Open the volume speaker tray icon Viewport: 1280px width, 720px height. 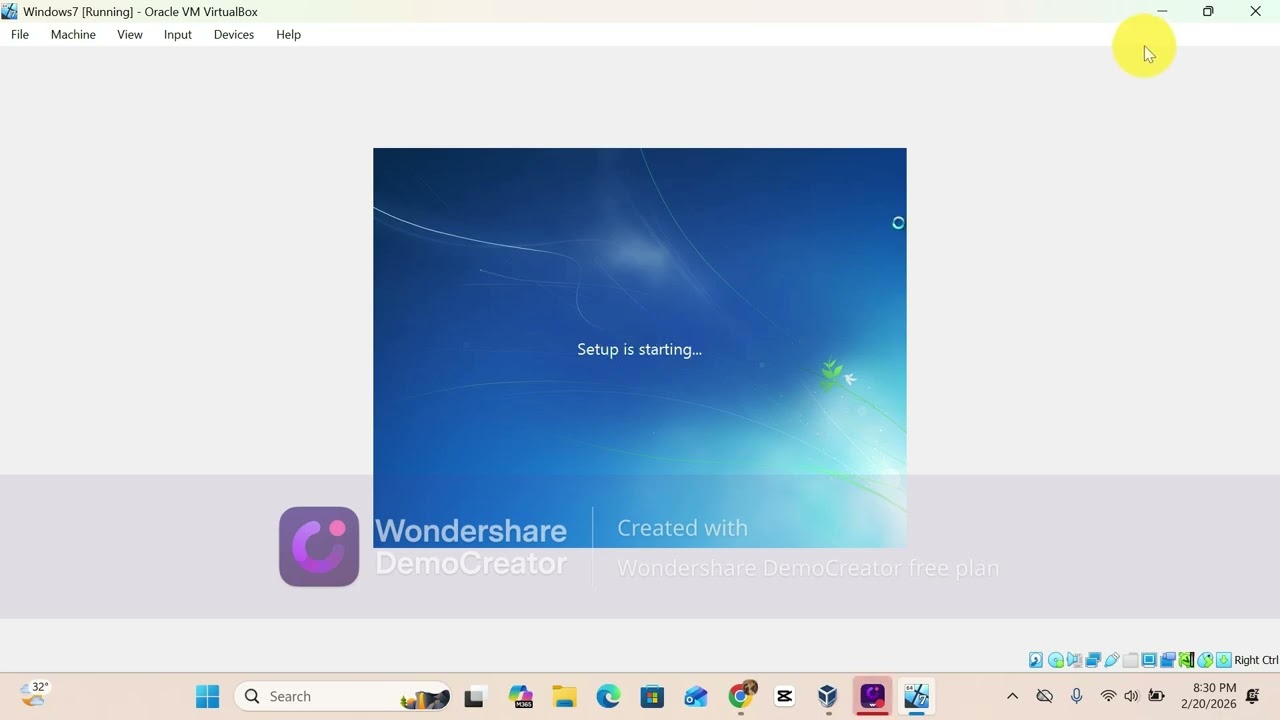(1131, 696)
